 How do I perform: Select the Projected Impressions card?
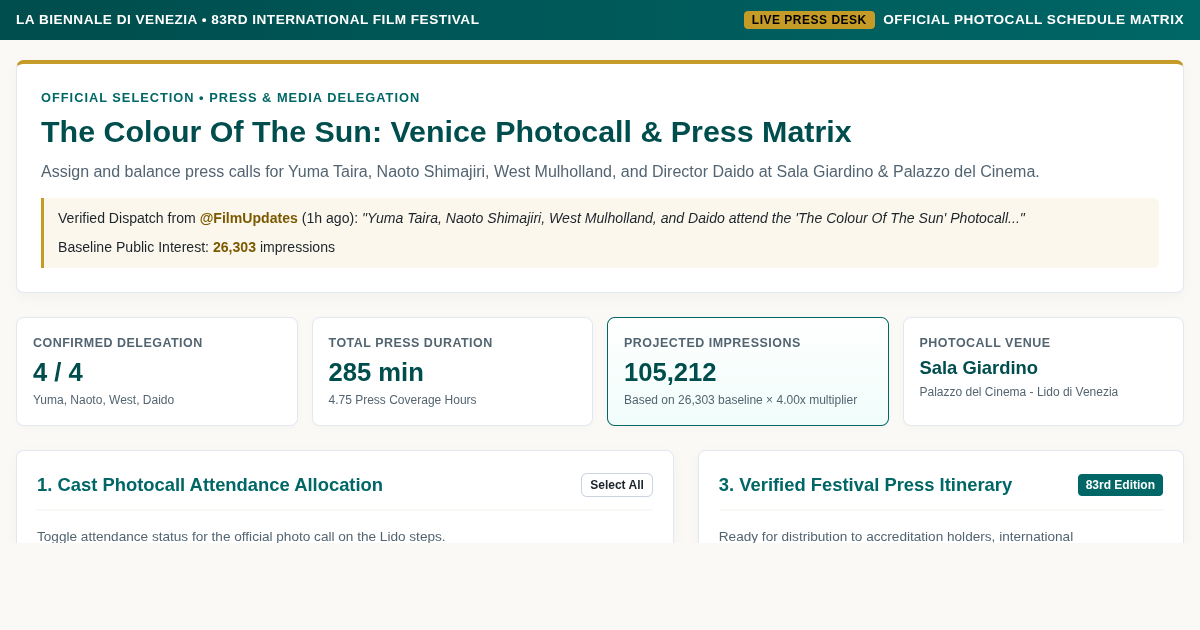(748, 372)
